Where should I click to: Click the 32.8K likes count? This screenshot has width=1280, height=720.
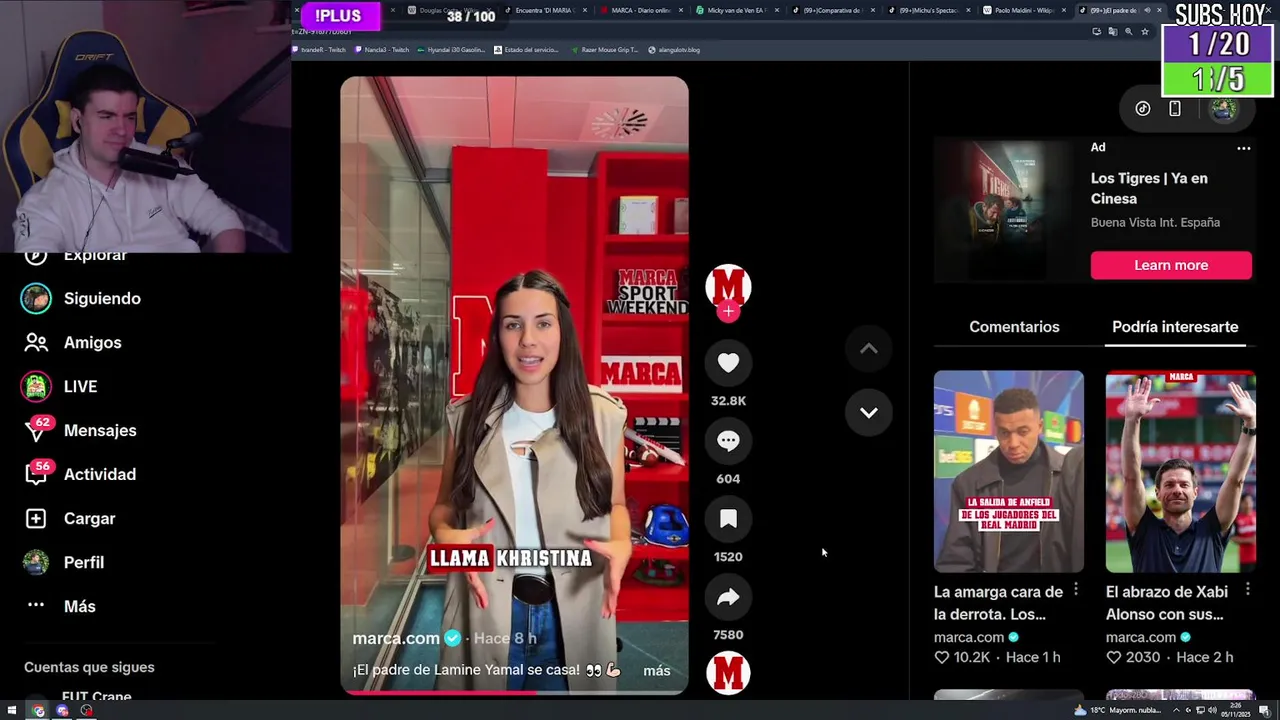pyautogui.click(x=728, y=401)
